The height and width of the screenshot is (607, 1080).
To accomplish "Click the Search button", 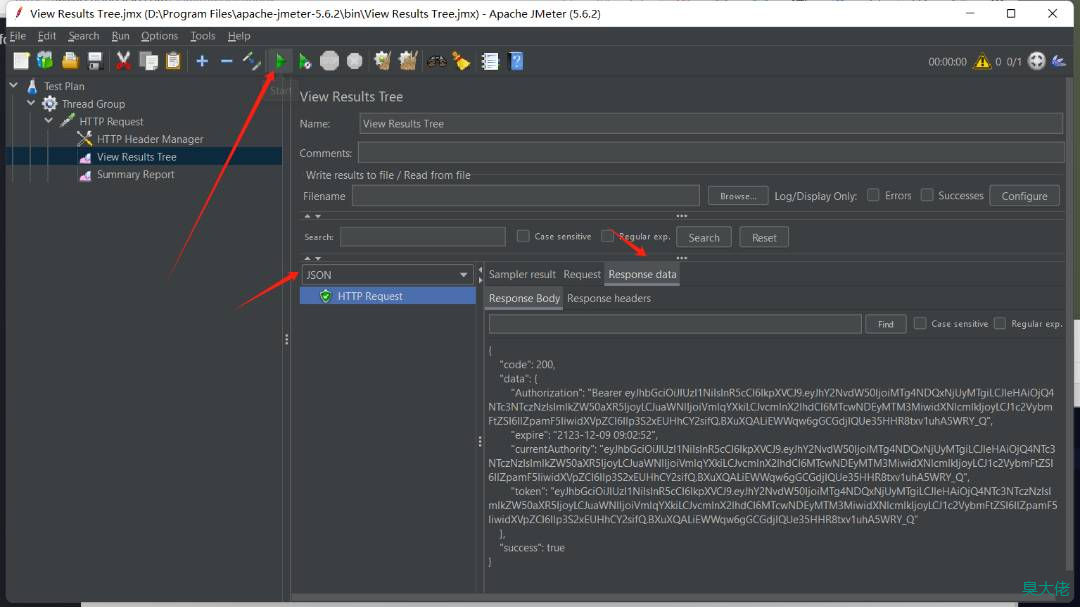I will (x=704, y=238).
